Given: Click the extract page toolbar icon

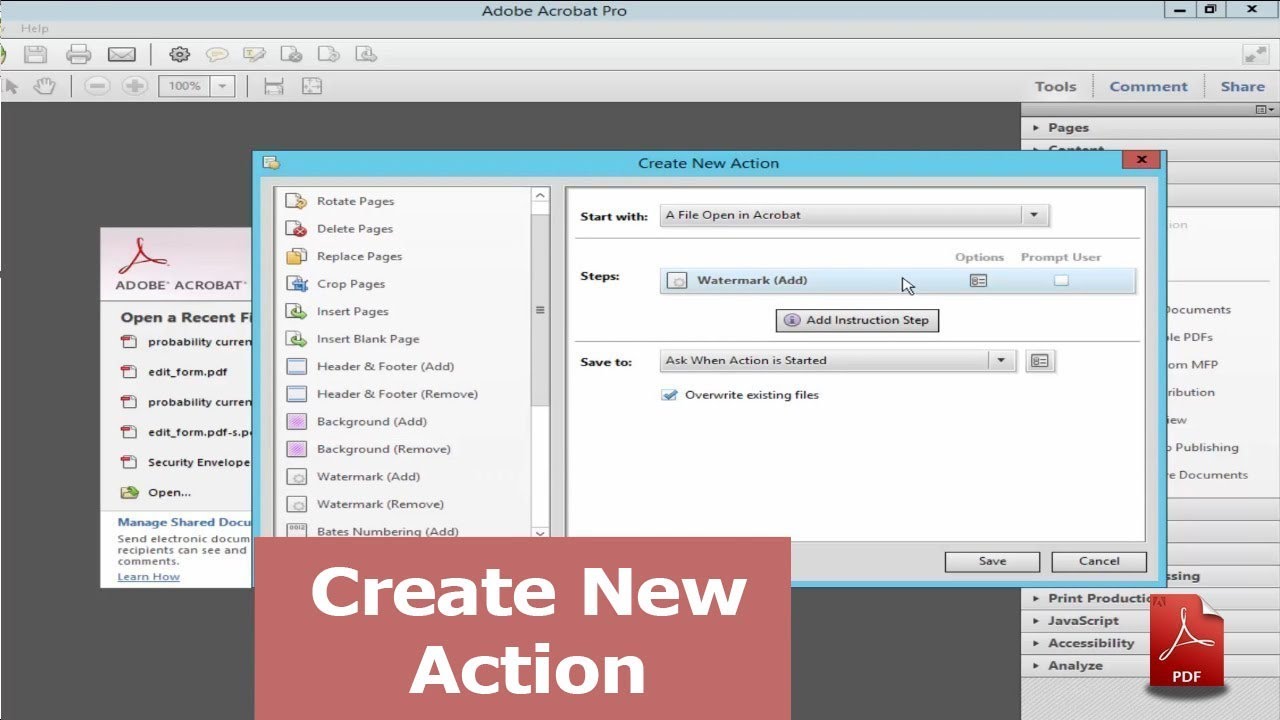Looking at the screenshot, I should (x=366, y=55).
